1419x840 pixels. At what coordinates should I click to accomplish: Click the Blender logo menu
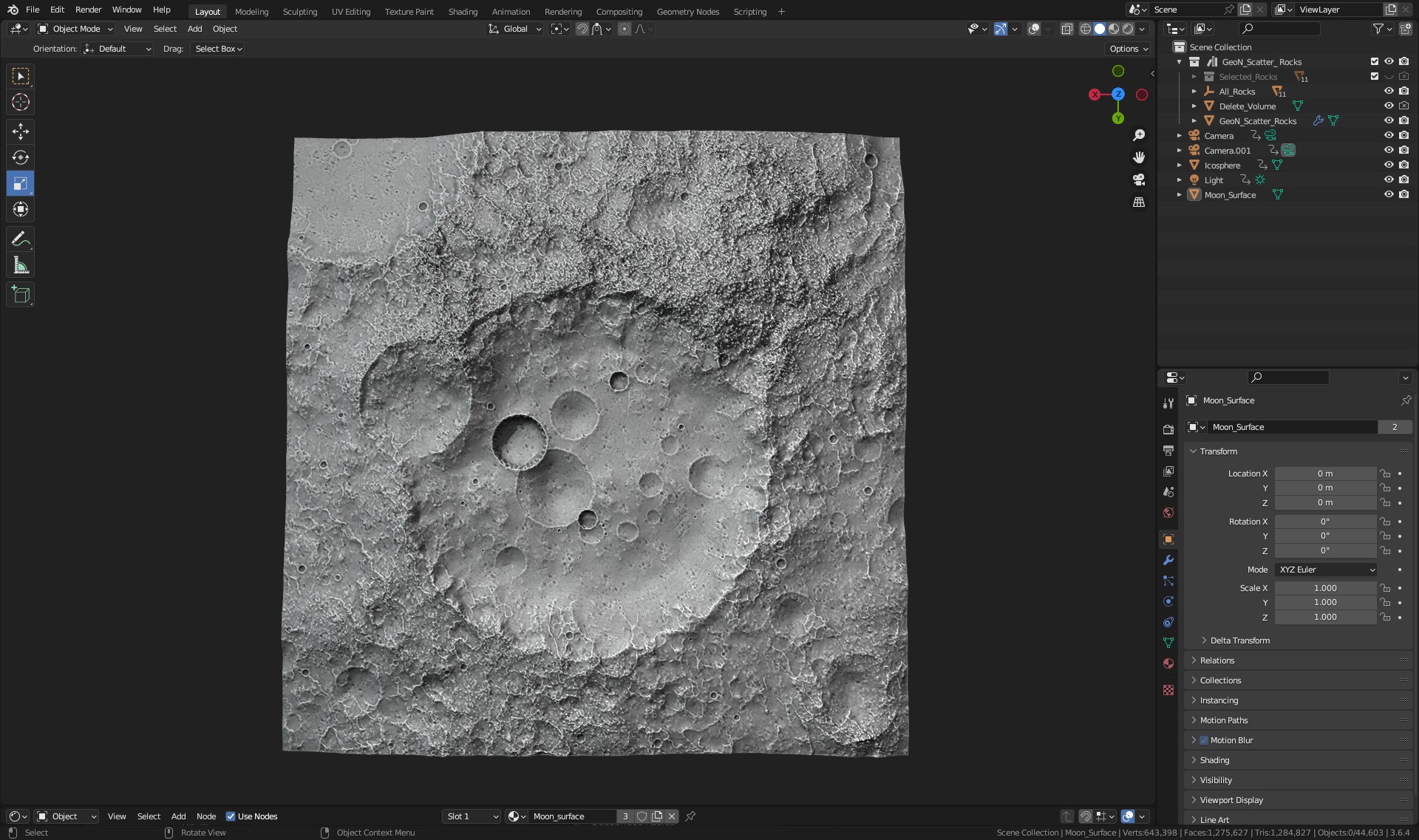pos(13,10)
